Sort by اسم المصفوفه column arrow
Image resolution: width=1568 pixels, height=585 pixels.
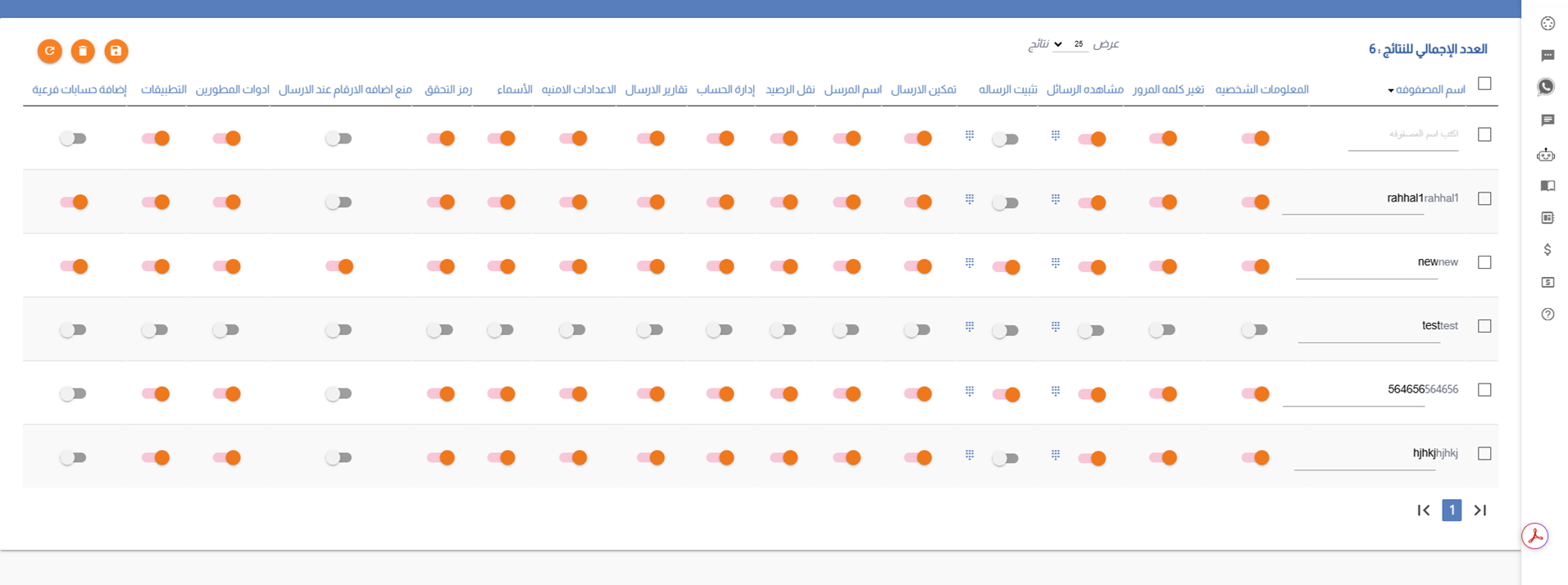(x=1391, y=90)
